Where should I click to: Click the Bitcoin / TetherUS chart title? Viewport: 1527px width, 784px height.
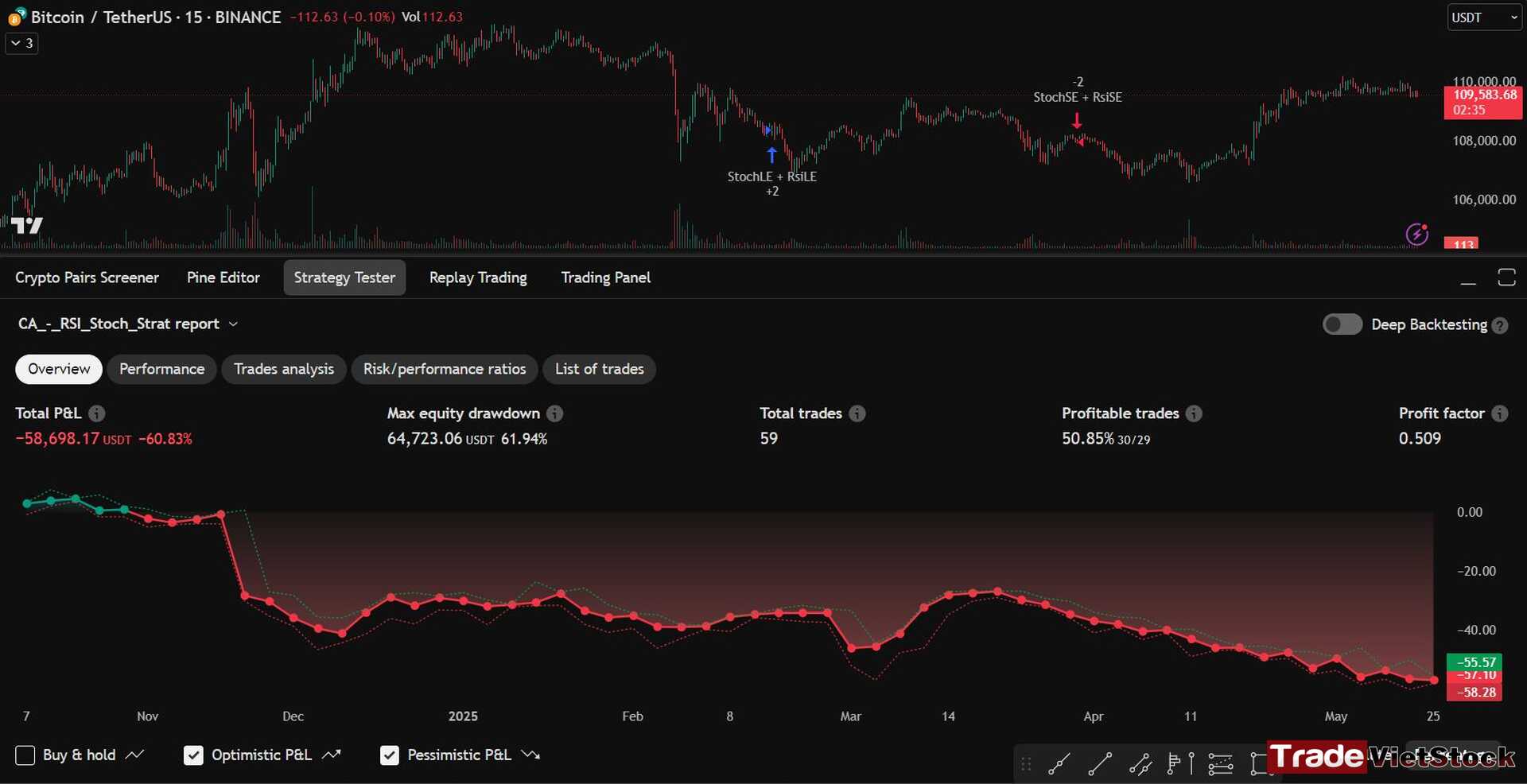pyautogui.click(x=156, y=17)
